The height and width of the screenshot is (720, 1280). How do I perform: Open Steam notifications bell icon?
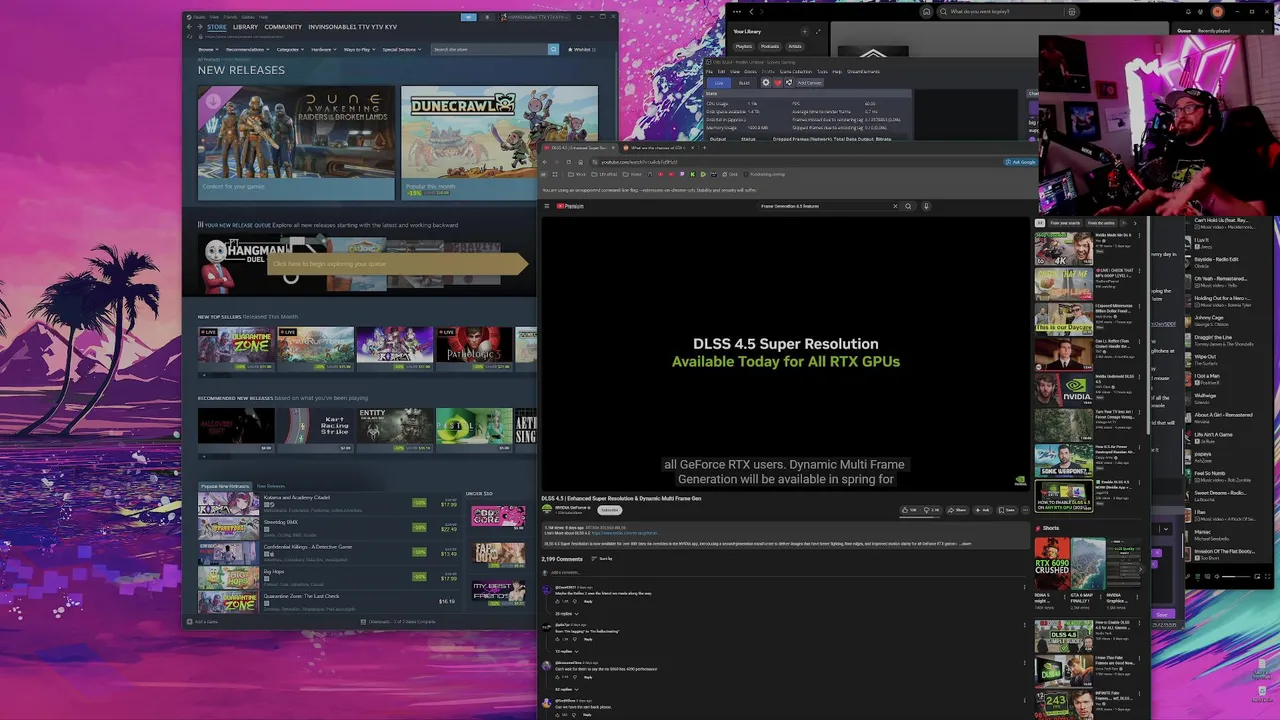point(487,17)
